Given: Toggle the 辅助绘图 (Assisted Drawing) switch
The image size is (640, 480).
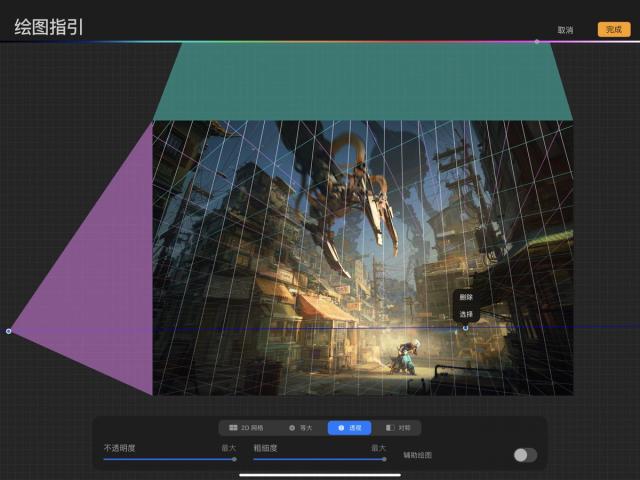Looking at the screenshot, I should click(x=525, y=455).
